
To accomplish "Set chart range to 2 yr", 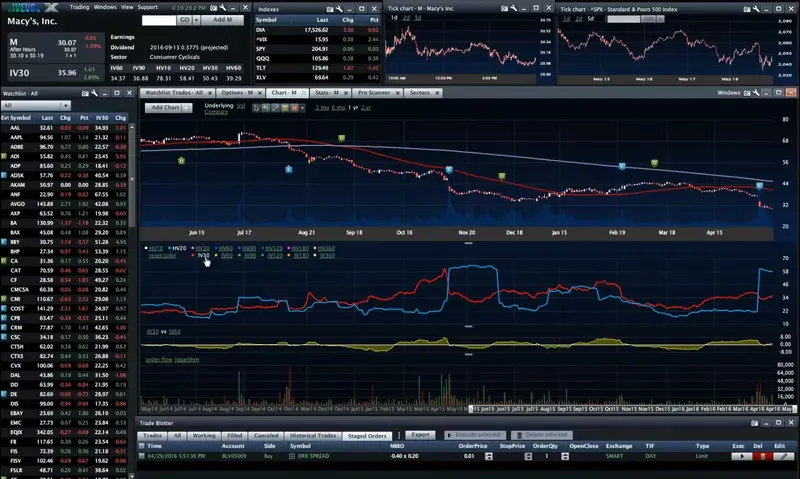I will 366,108.
